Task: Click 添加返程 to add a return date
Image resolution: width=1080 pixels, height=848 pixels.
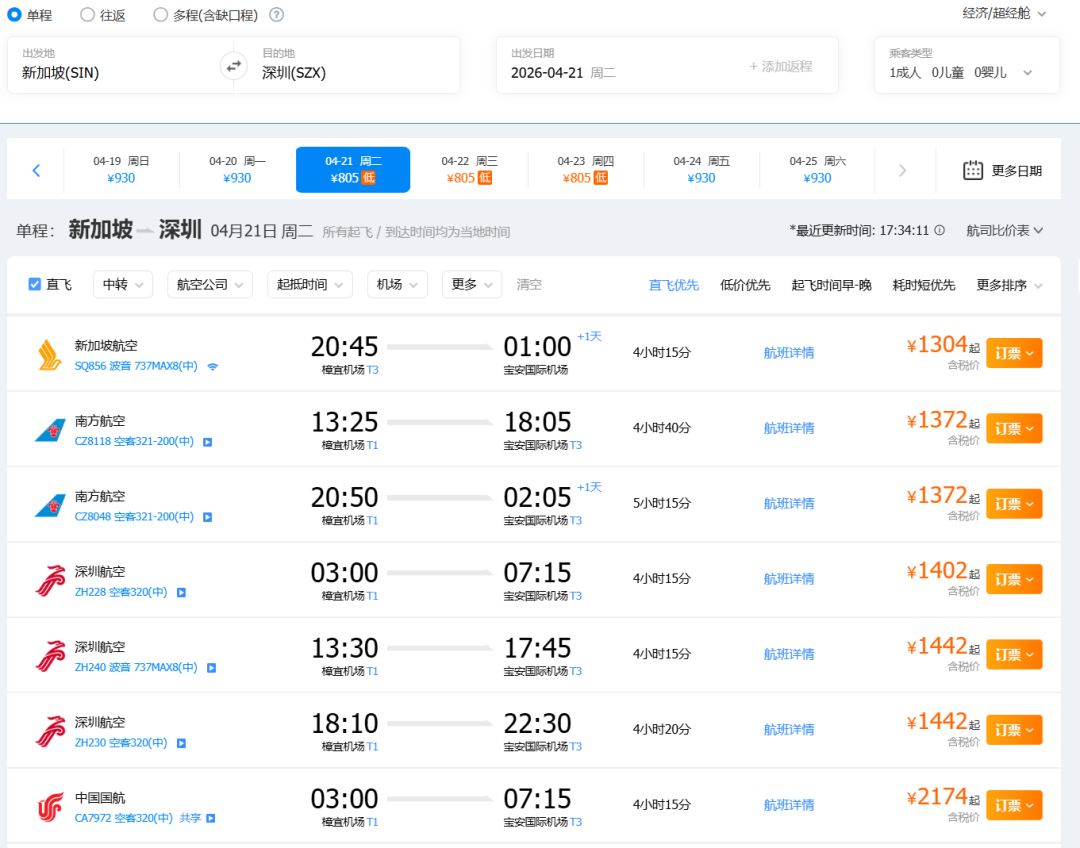Action: (x=780, y=66)
